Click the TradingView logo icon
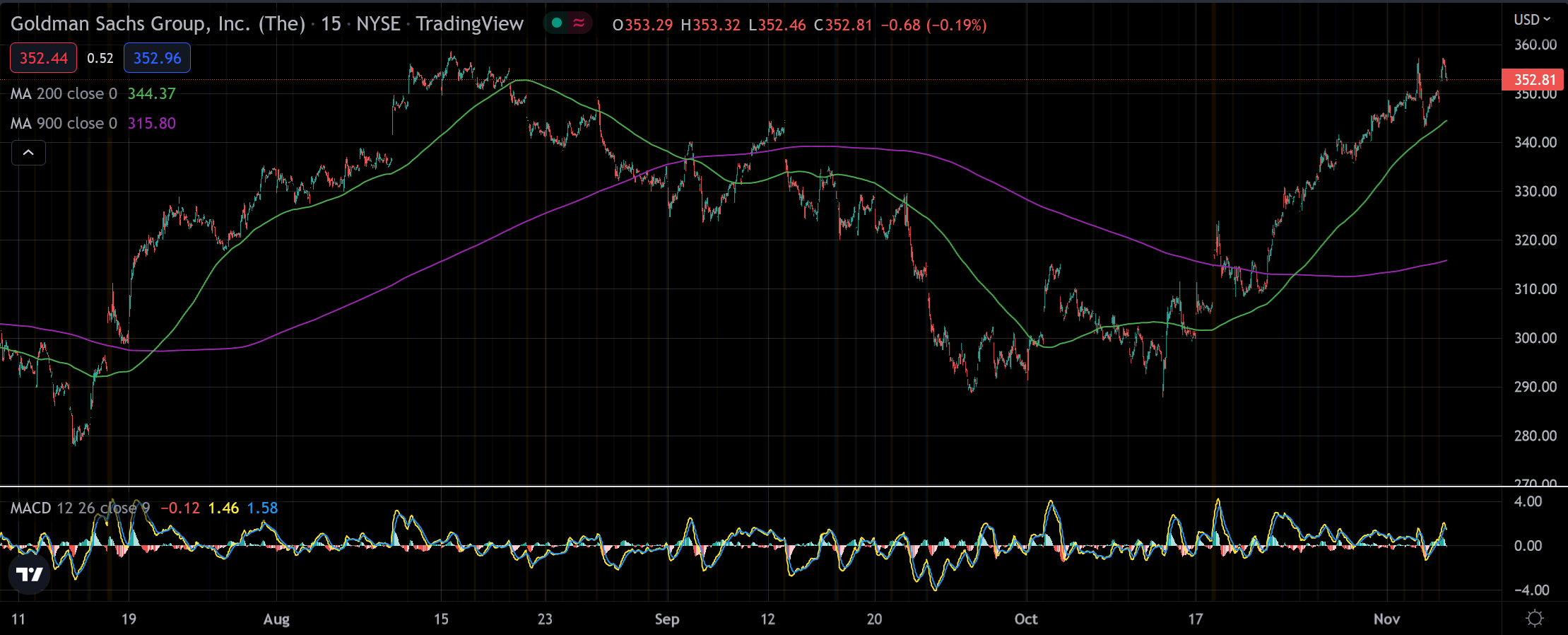This screenshot has height=635, width=1568. coord(30,574)
